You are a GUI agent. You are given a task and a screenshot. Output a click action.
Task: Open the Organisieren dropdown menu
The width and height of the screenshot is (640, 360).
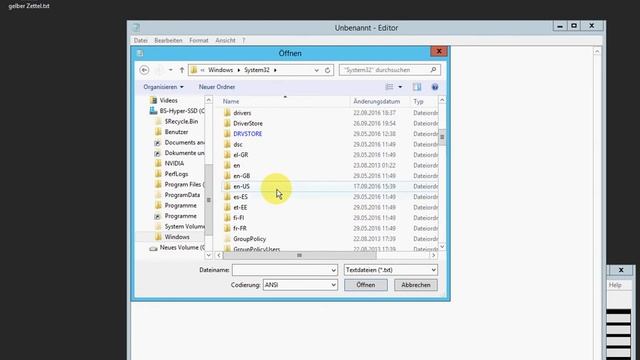(163, 87)
